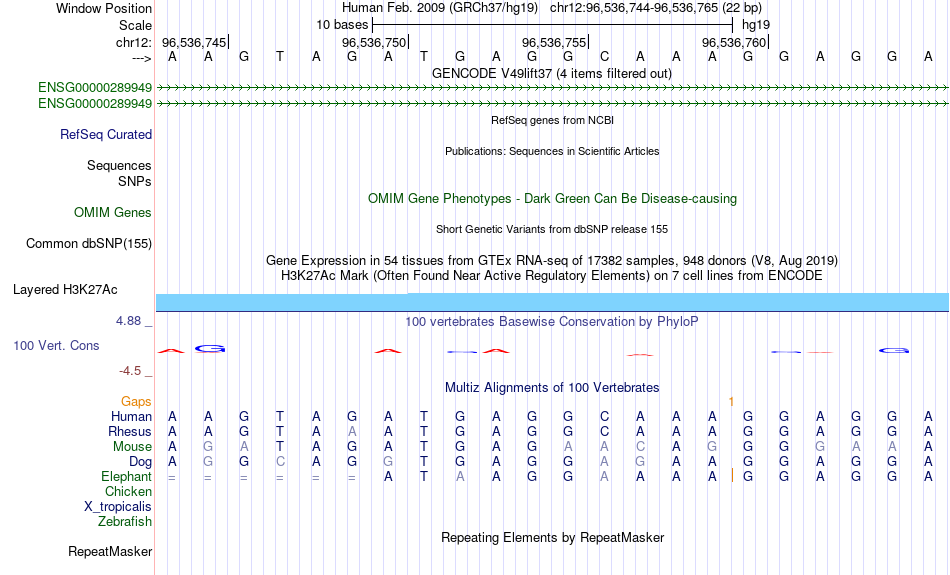The image size is (950, 575).
Task: Click the OMIM Genes track label
Action: 113,213
